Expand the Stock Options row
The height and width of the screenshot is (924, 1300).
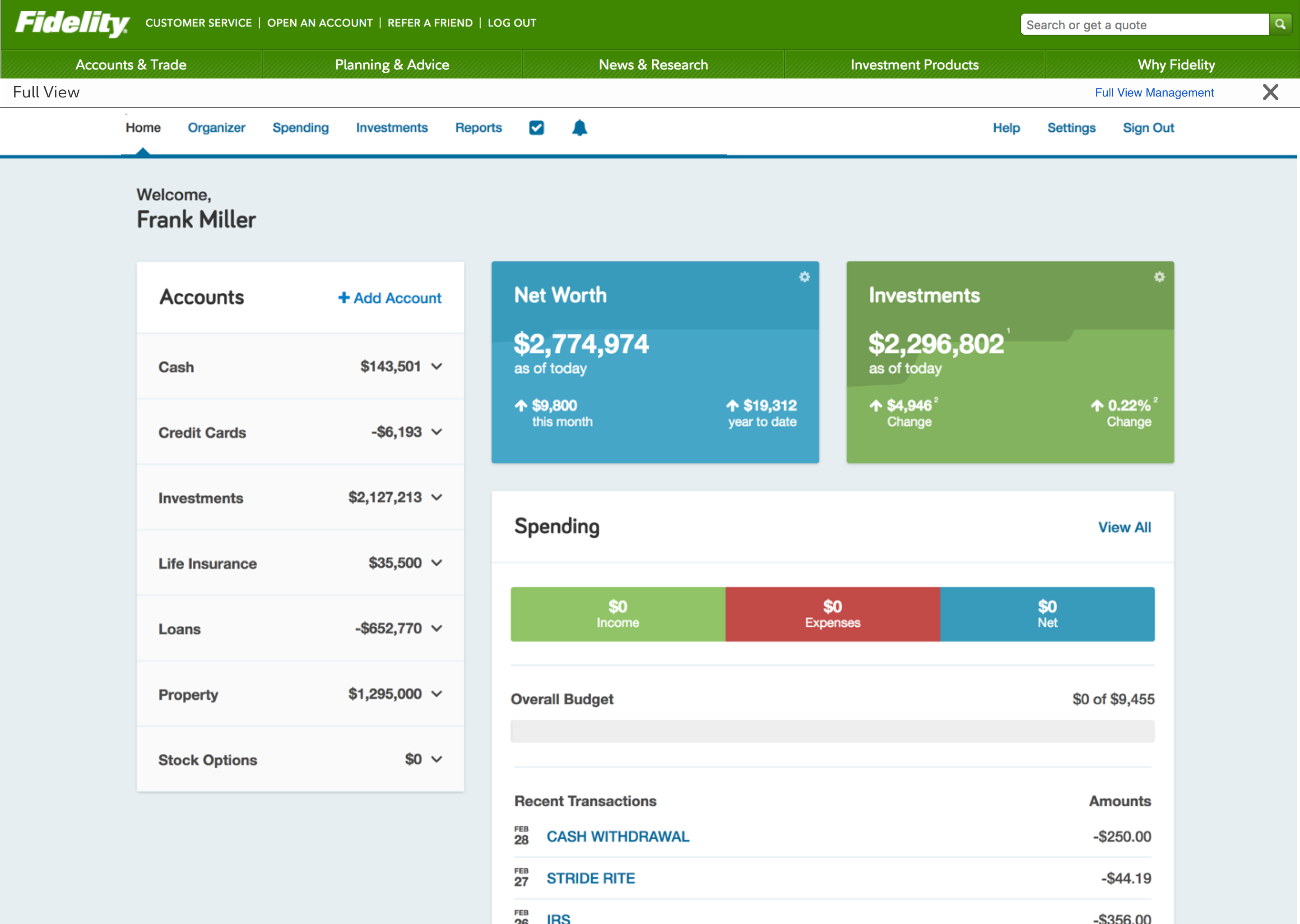pos(436,759)
